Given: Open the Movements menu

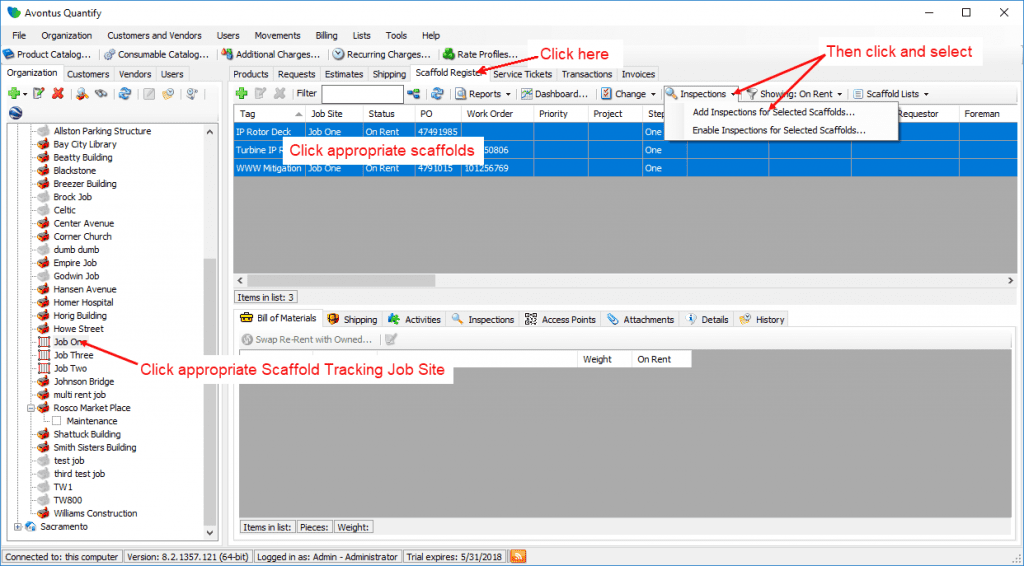Looking at the screenshot, I should click(278, 35).
